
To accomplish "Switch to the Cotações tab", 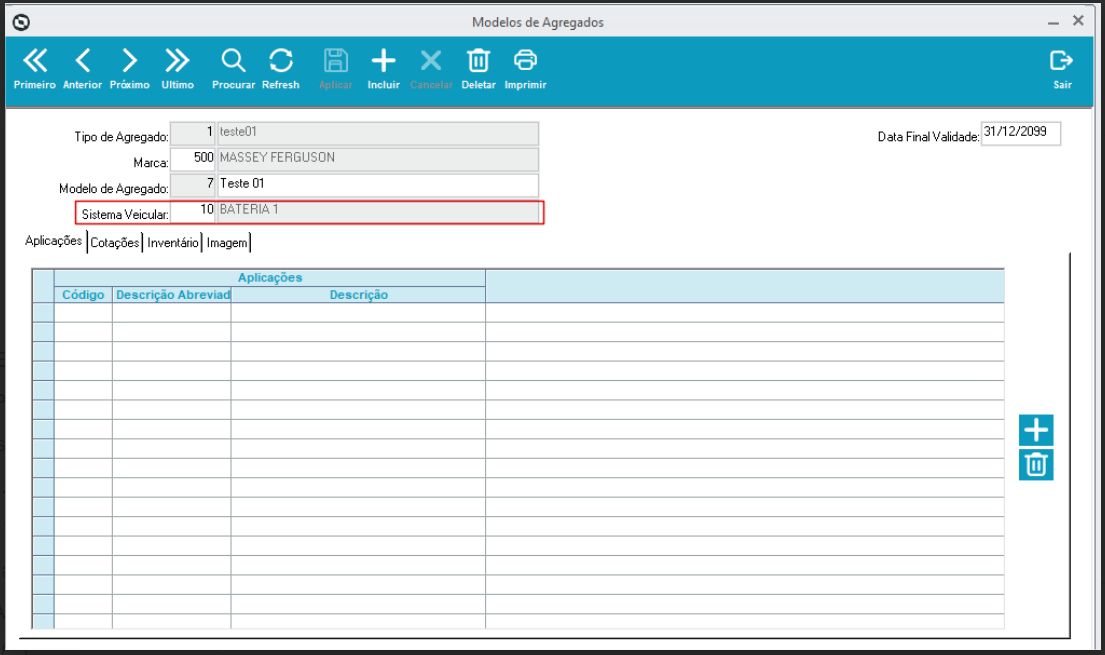I will 114,242.
